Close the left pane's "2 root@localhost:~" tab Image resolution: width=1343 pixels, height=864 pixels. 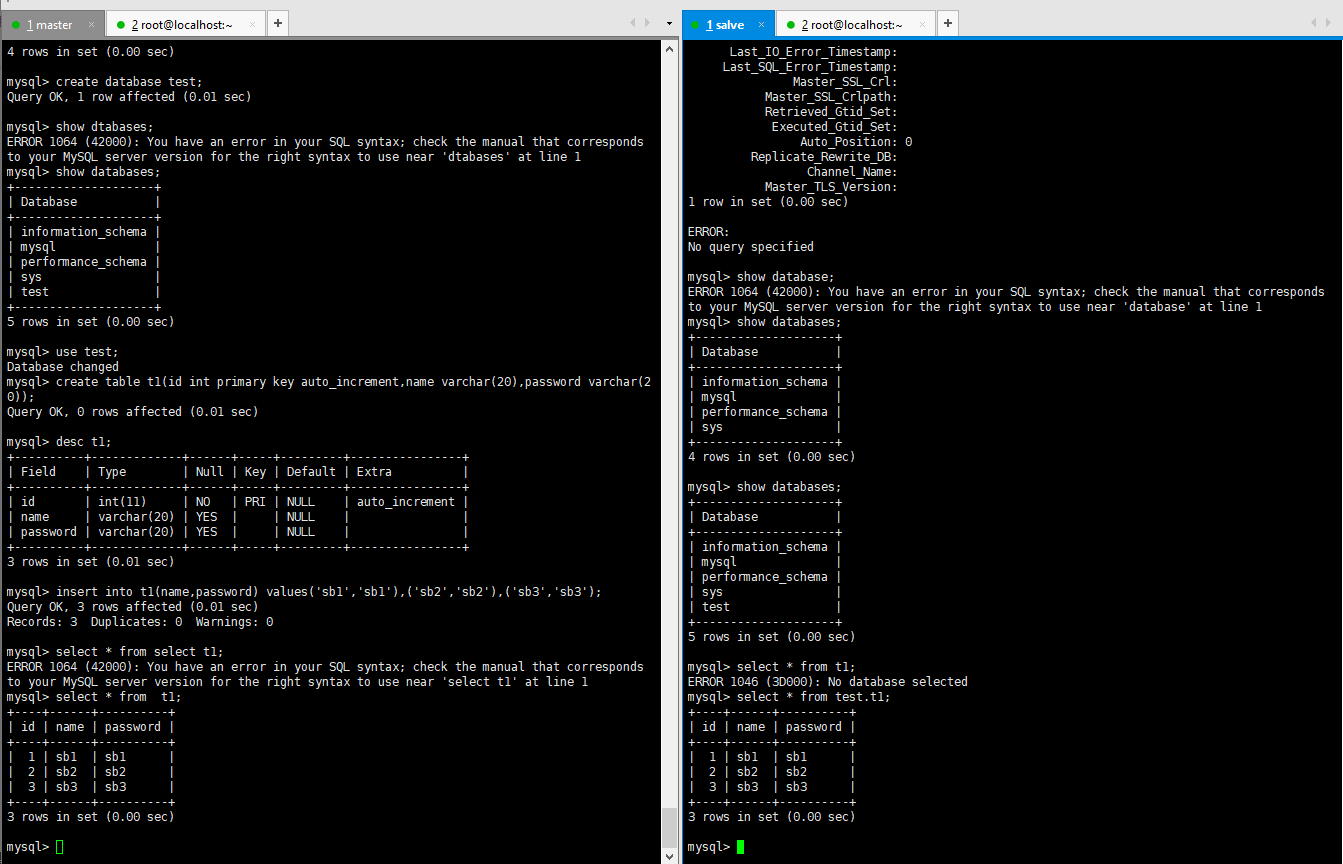[252, 24]
